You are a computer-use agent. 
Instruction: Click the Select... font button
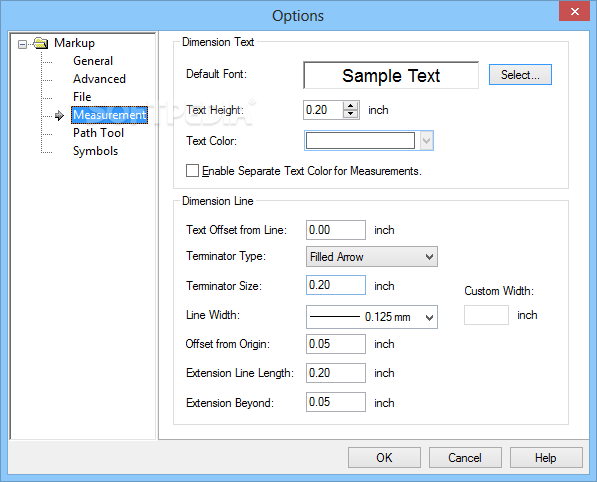[520, 75]
